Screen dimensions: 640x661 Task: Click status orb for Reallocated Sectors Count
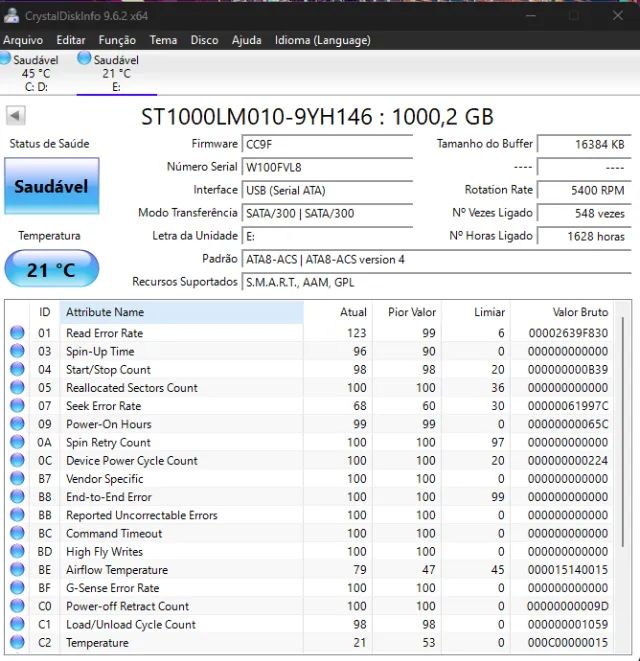tap(17, 387)
